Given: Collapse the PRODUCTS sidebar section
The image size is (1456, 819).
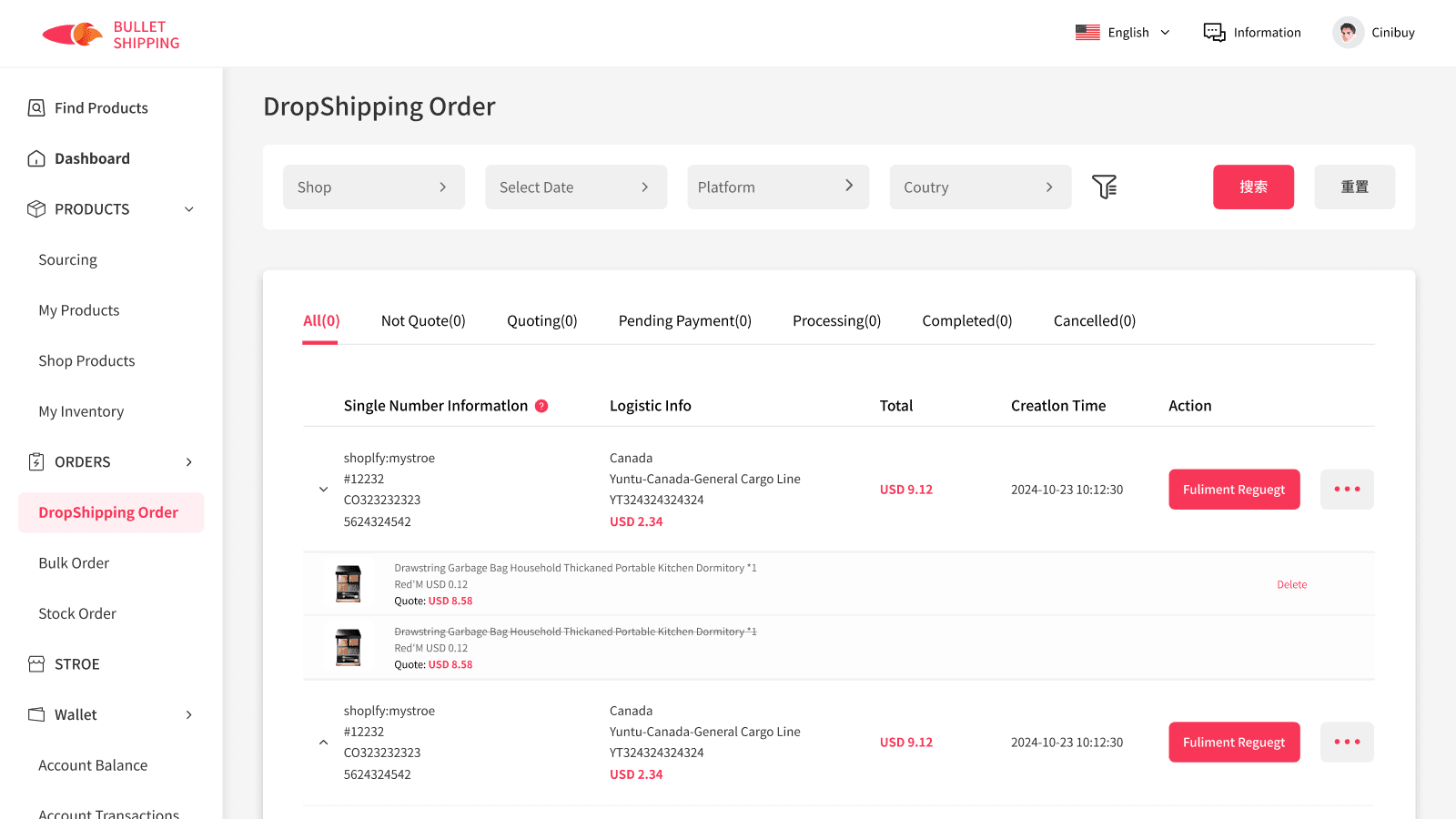Looking at the screenshot, I should (189, 209).
